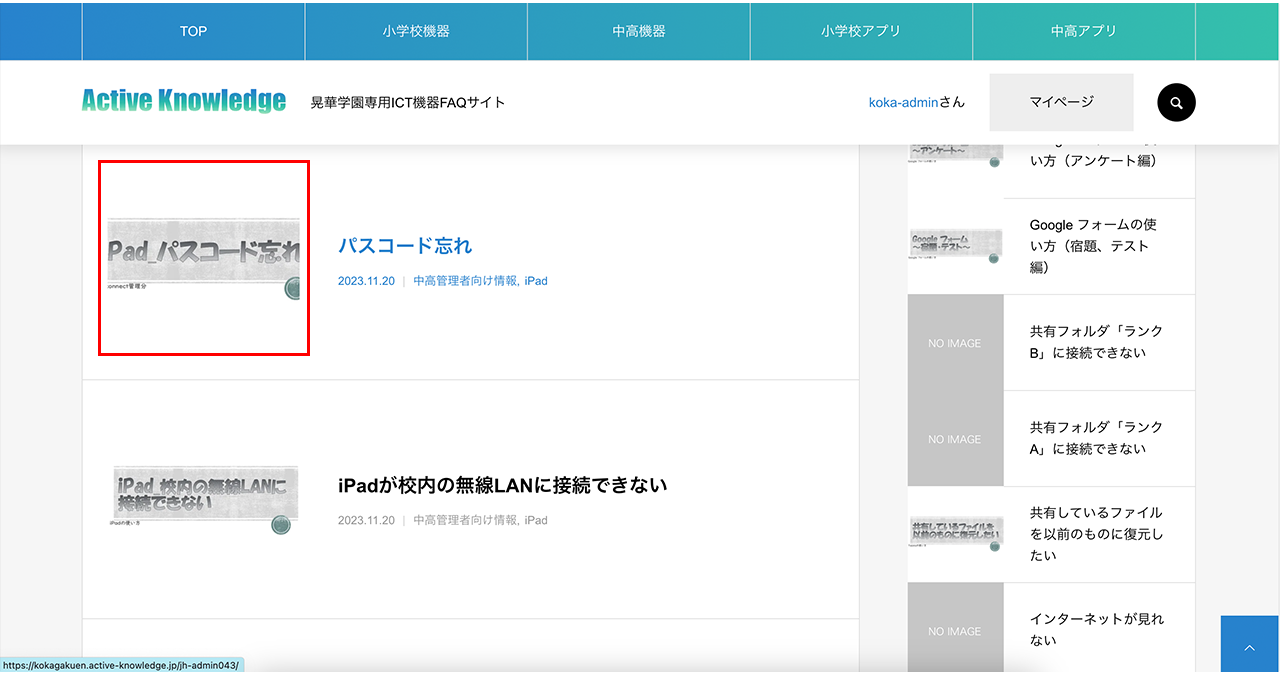Open sidebar Google フォームの使い方（宿題、テスト編）link
This screenshot has width=1280, height=675.
coord(1093,246)
